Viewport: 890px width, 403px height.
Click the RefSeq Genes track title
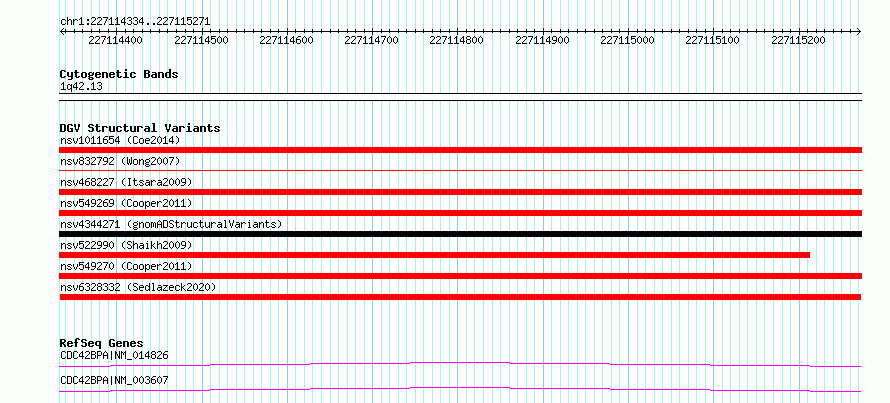[x=102, y=343]
